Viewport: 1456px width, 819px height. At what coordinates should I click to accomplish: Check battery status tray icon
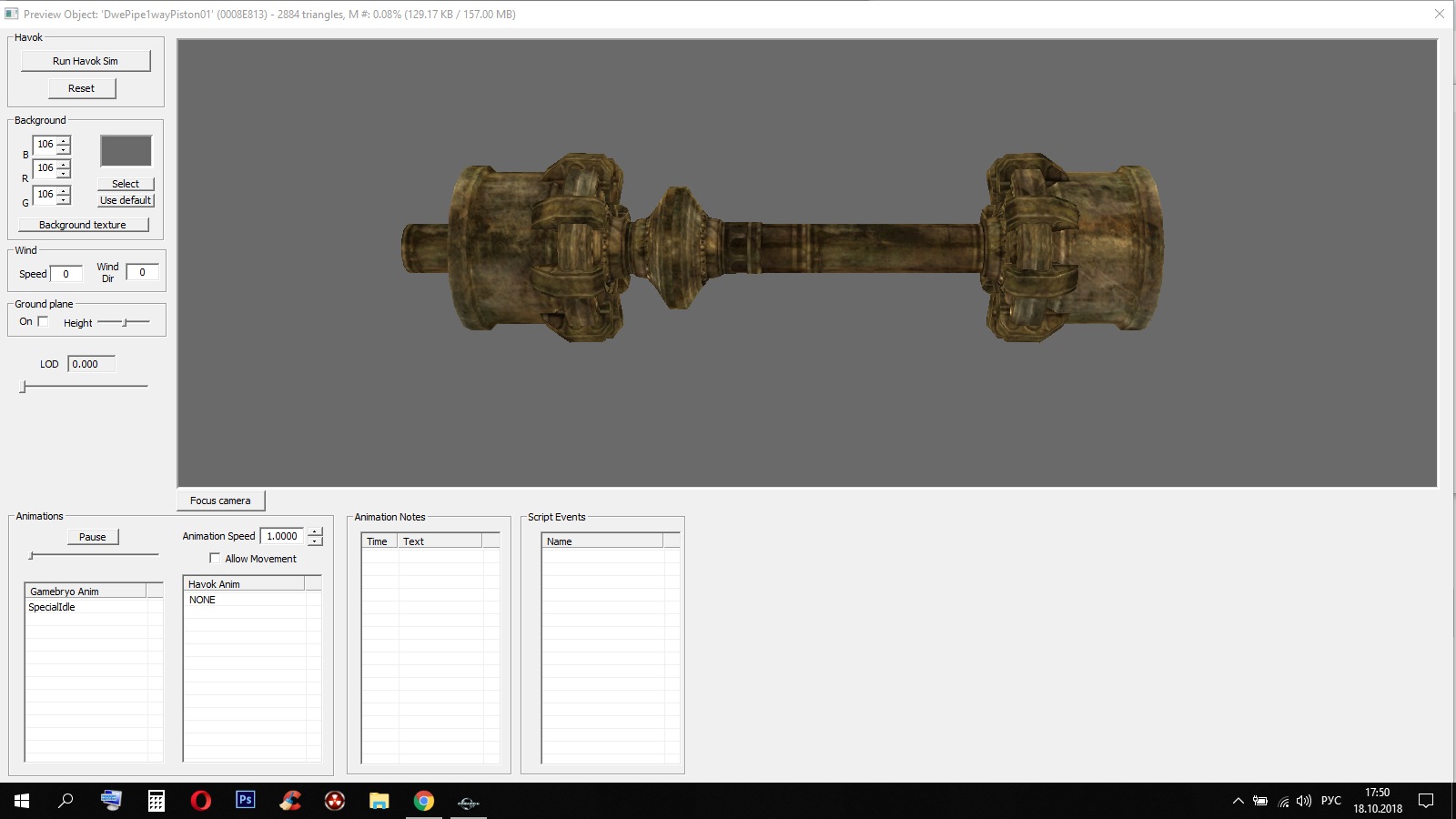coord(1260,801)
